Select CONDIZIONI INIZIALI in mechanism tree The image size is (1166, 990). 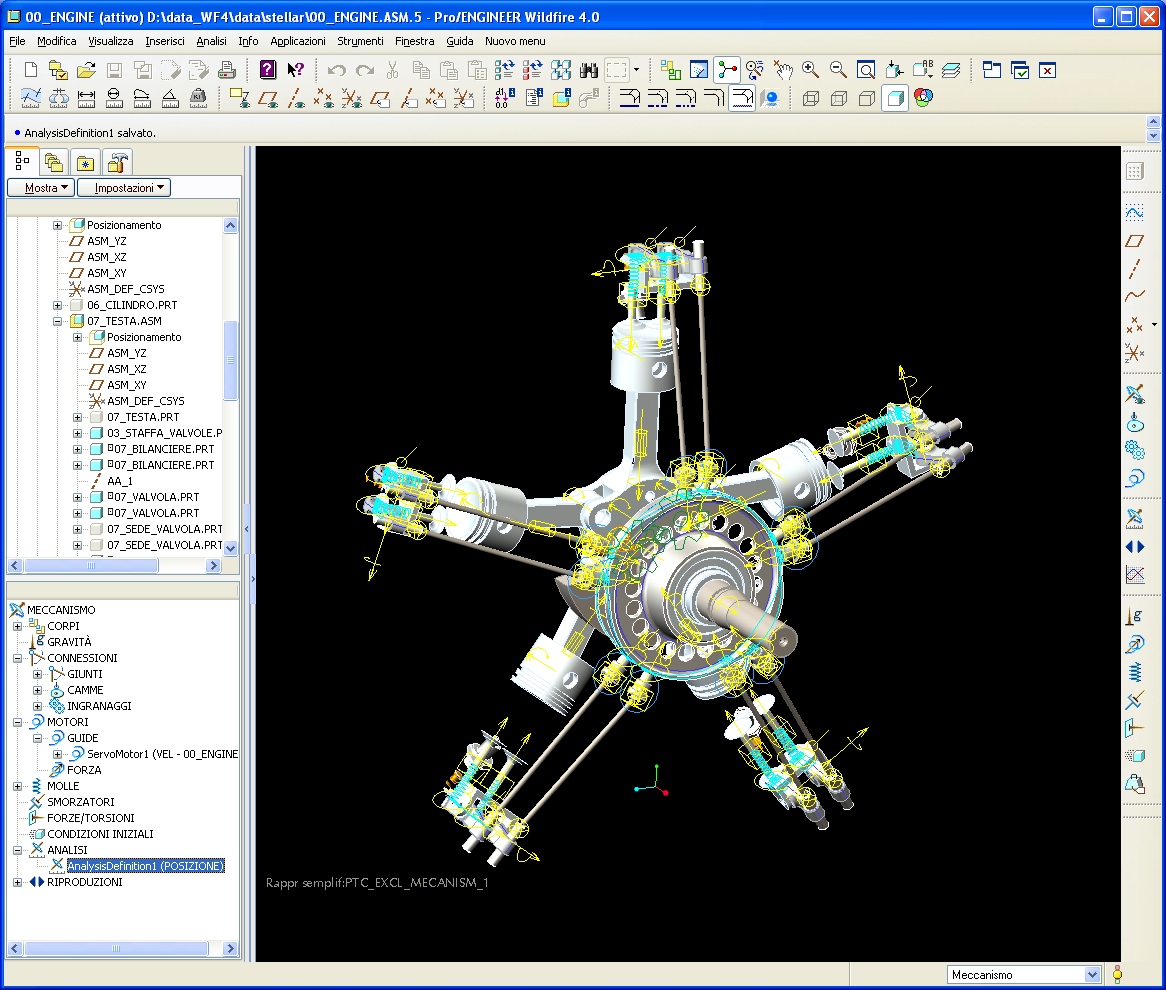pos(100,834)
